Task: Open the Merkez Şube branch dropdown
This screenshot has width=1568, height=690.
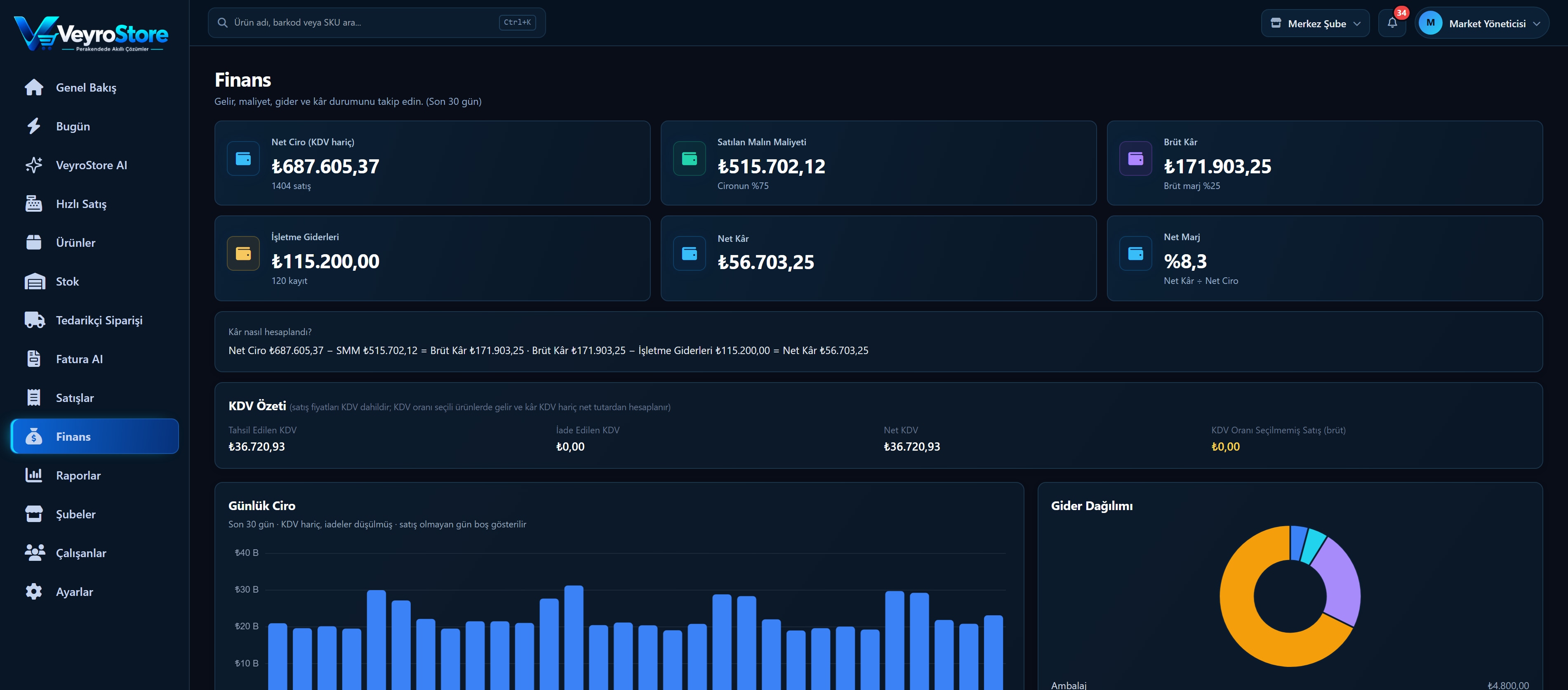Action: [x=1315, y=23]
